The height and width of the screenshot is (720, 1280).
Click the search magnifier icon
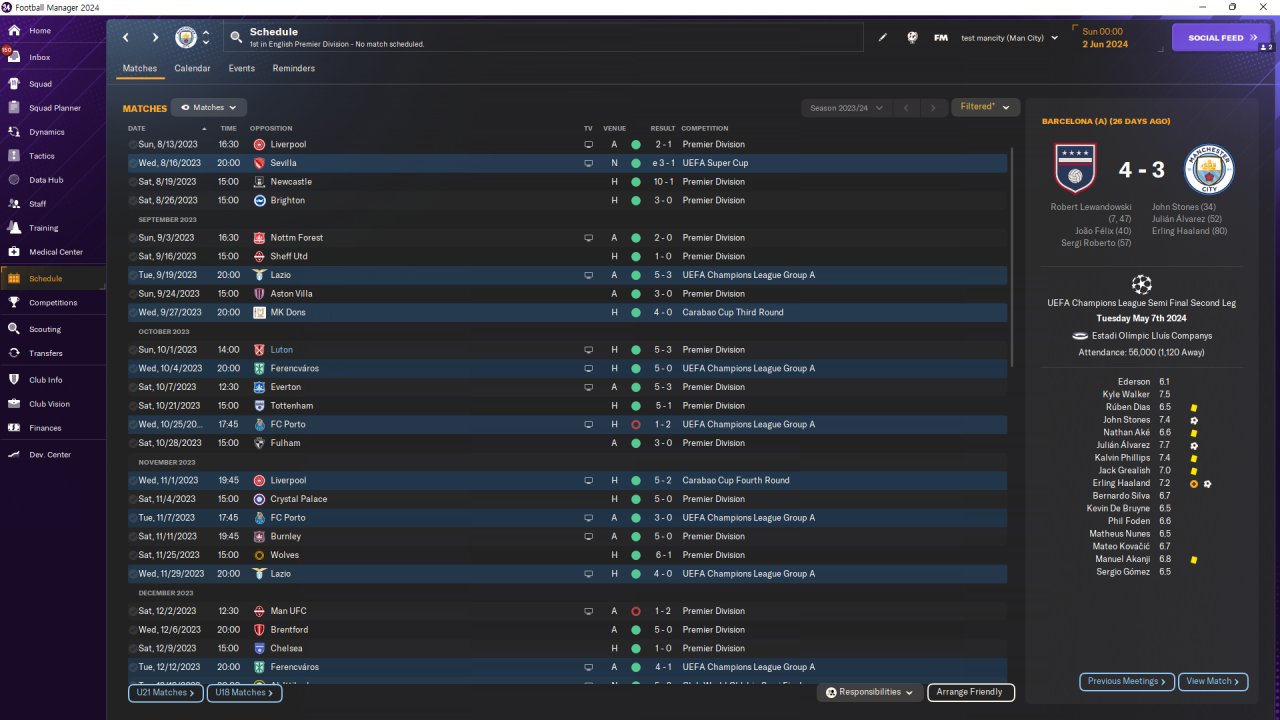coord(236,38)
